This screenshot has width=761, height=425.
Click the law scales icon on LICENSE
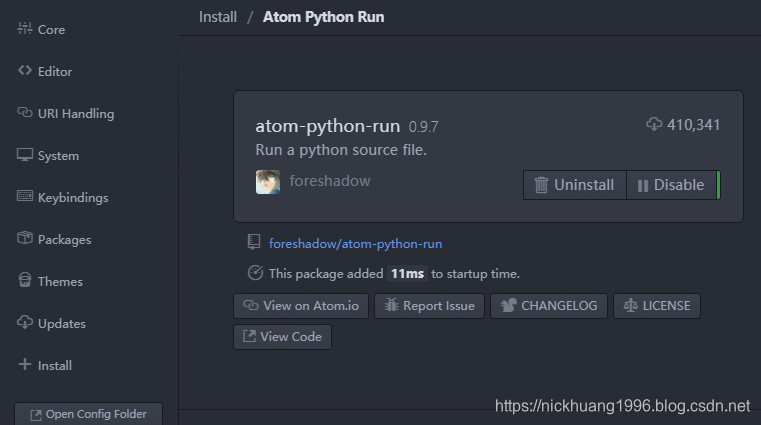630,305
